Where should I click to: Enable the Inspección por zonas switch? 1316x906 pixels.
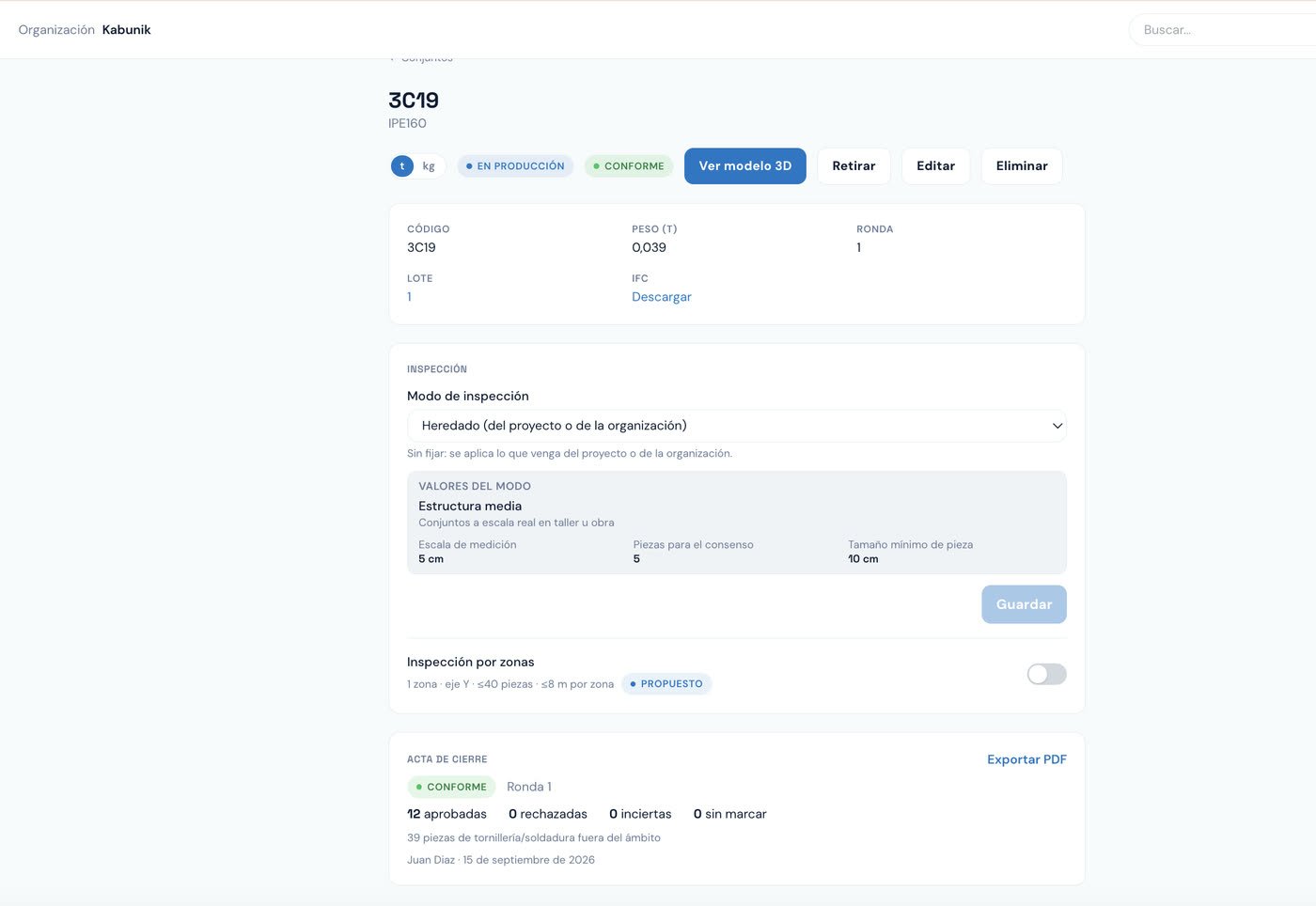[1046, 674]
